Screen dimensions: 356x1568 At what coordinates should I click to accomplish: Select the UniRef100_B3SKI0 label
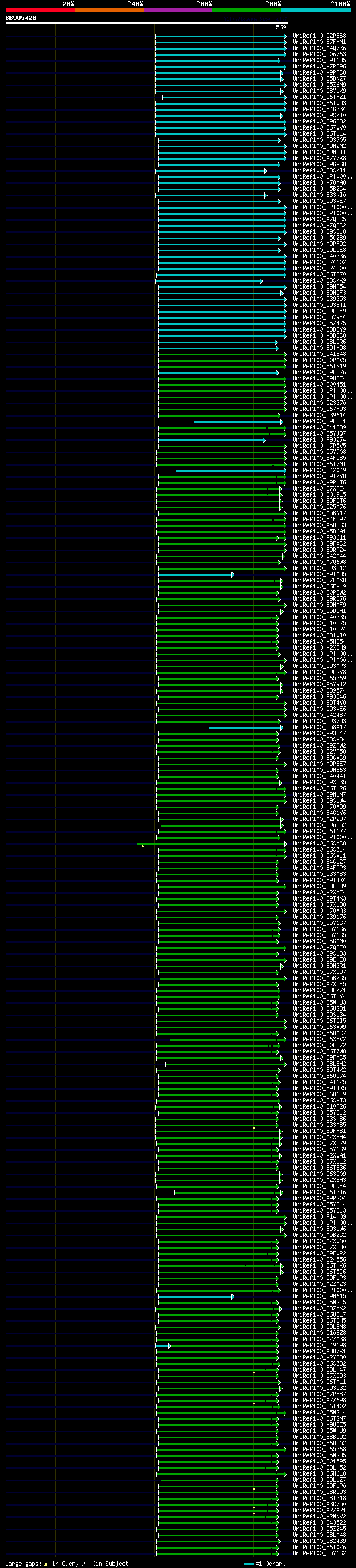[x=319, y=195]
